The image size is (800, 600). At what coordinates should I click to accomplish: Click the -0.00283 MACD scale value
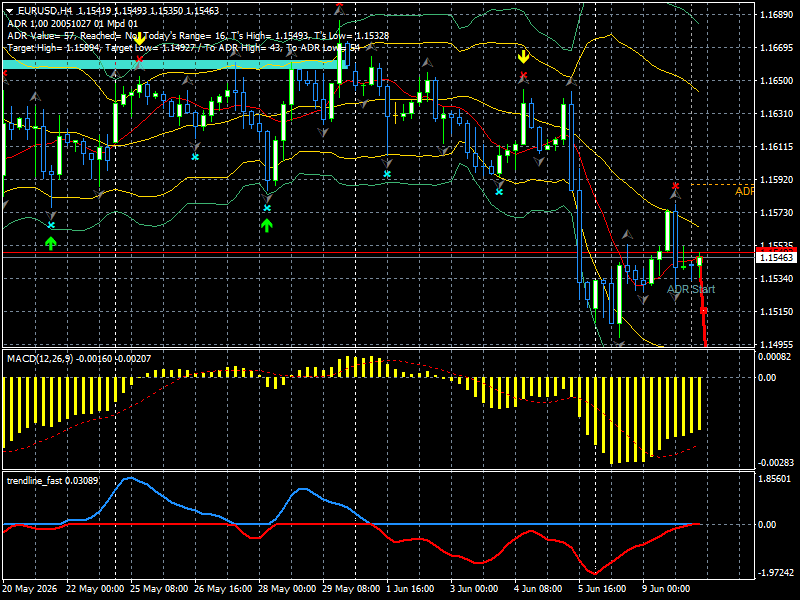click(x=776, y=463)
